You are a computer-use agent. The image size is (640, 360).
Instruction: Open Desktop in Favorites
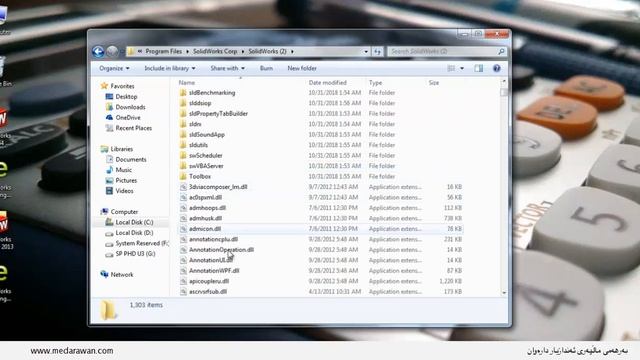[x=126, y=97]
